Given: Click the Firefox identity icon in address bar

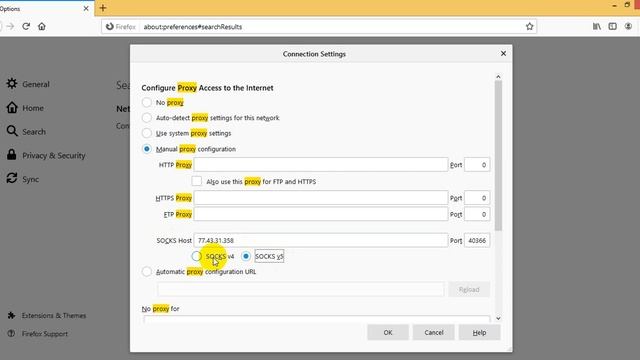Looking at the screenshot, I should coord(109,27).
